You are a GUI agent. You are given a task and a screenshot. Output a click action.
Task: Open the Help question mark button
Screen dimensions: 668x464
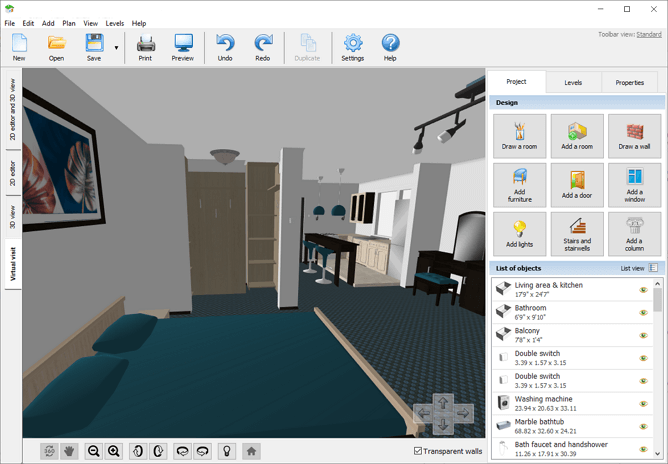[390, 47]
